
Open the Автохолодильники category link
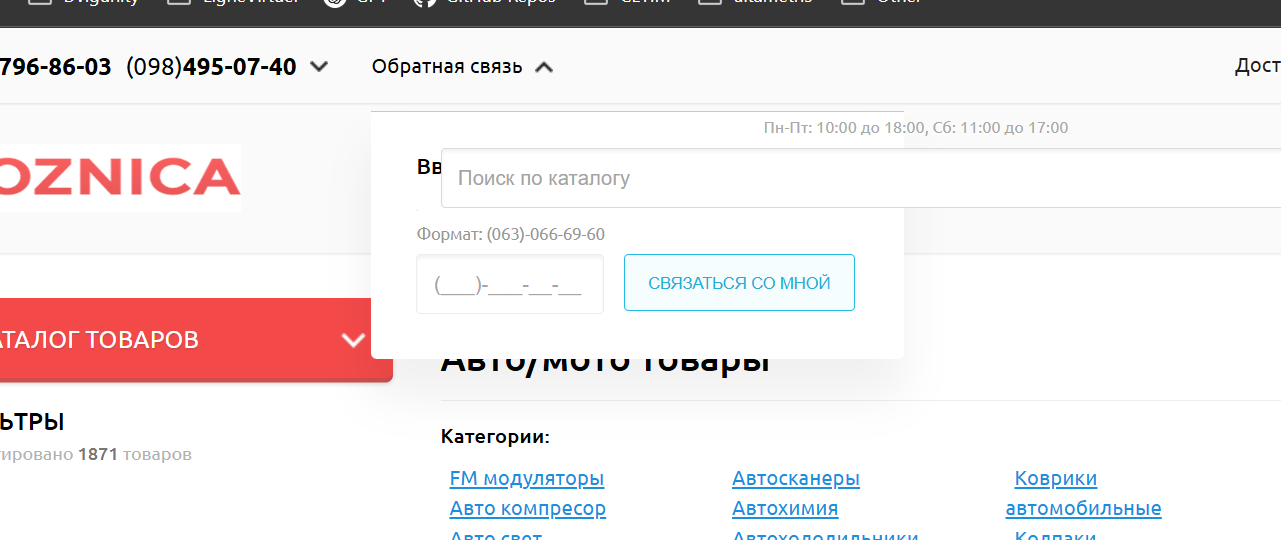825,535
